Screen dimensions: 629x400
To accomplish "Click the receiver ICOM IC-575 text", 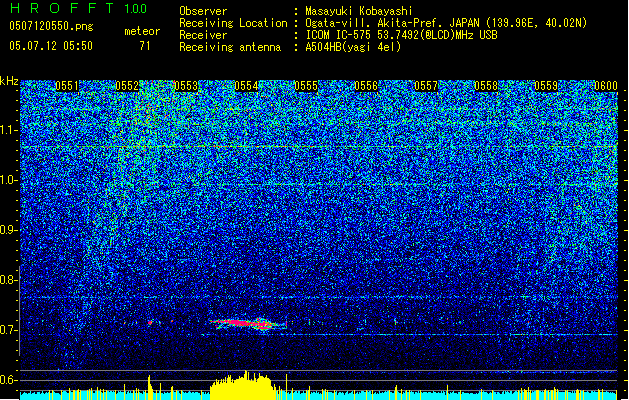I will point(401,35).
